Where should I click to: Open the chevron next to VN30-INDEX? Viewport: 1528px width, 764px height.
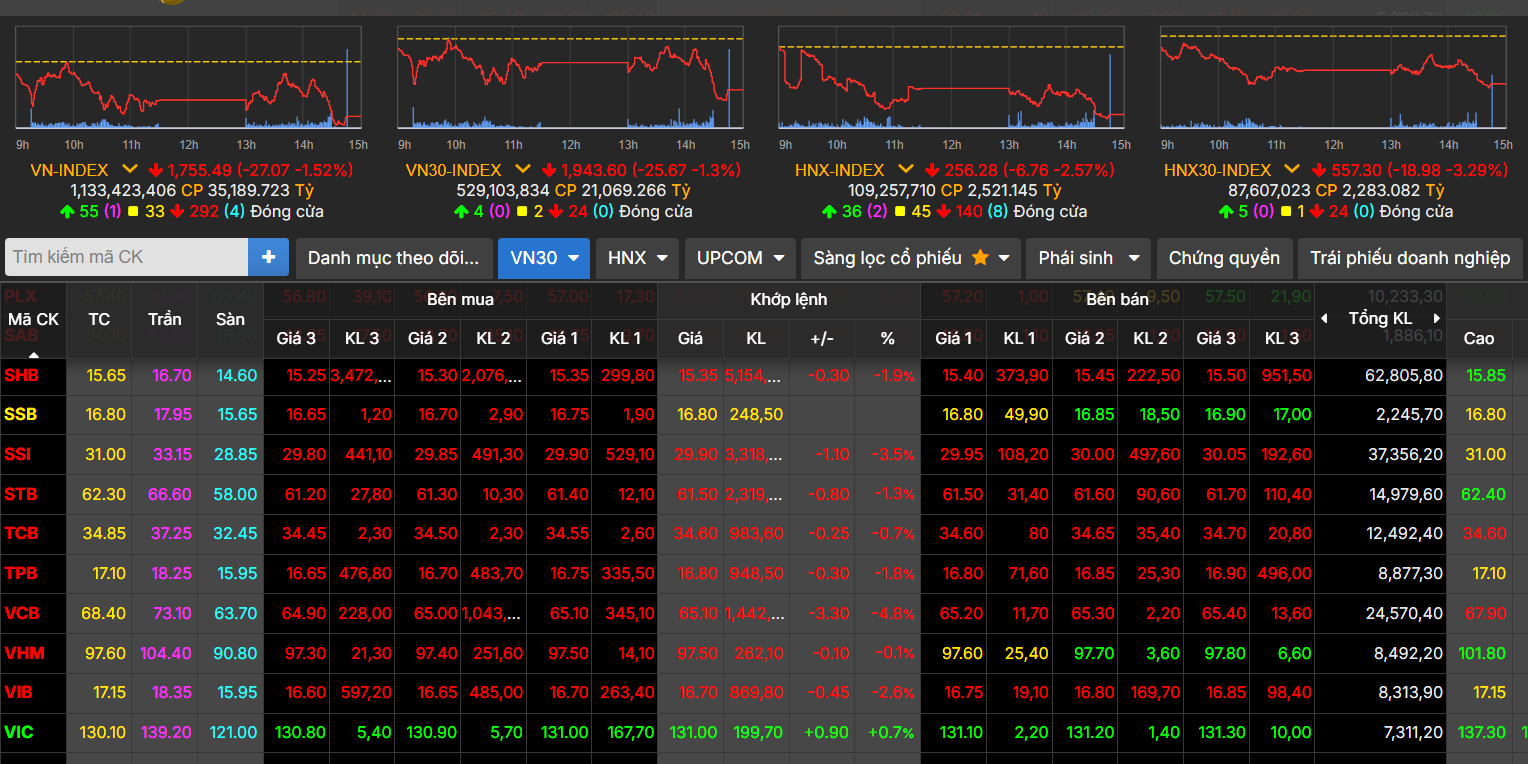tap(522, 170)
